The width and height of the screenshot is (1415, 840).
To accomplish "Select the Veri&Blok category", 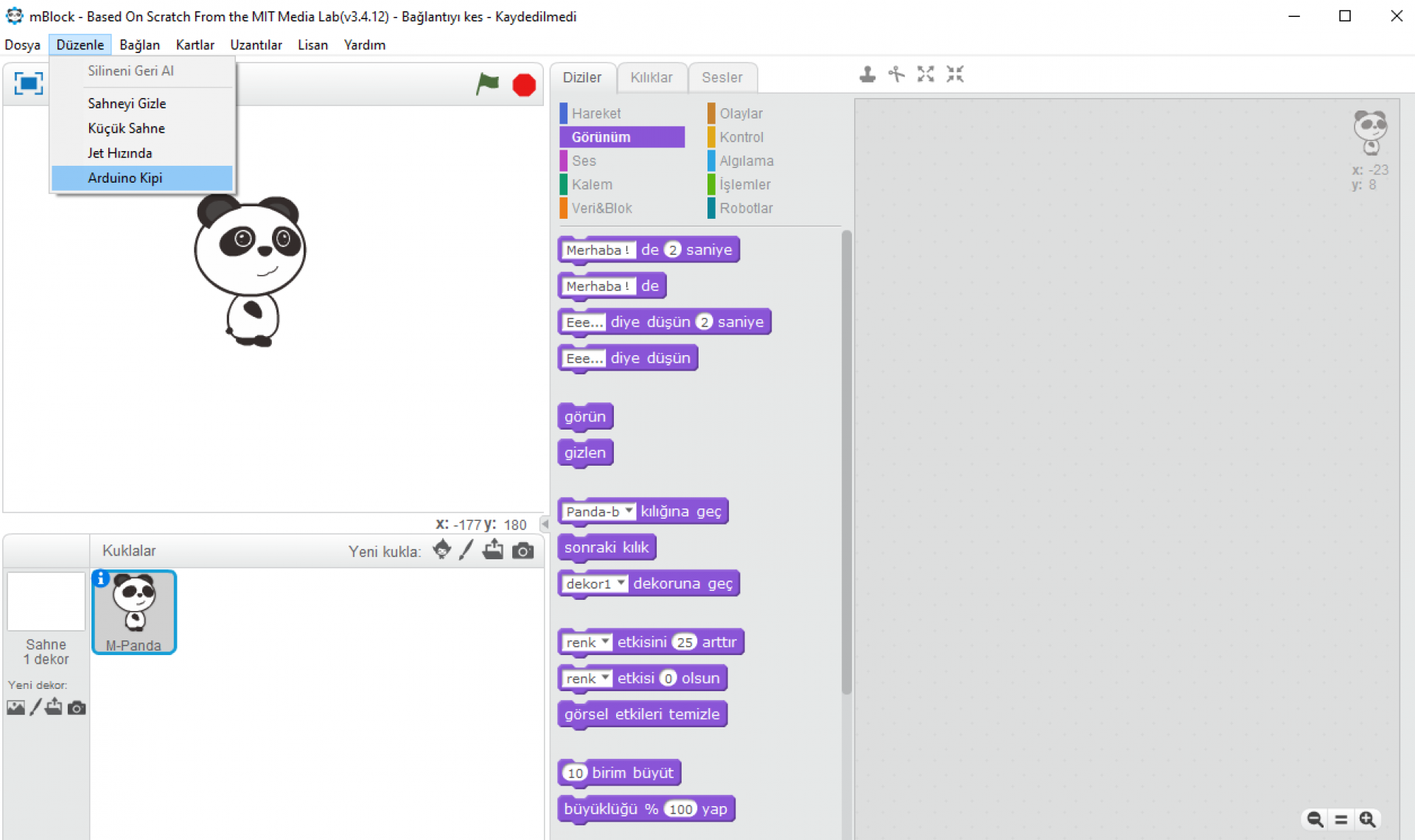I will (x=622, y=208).
